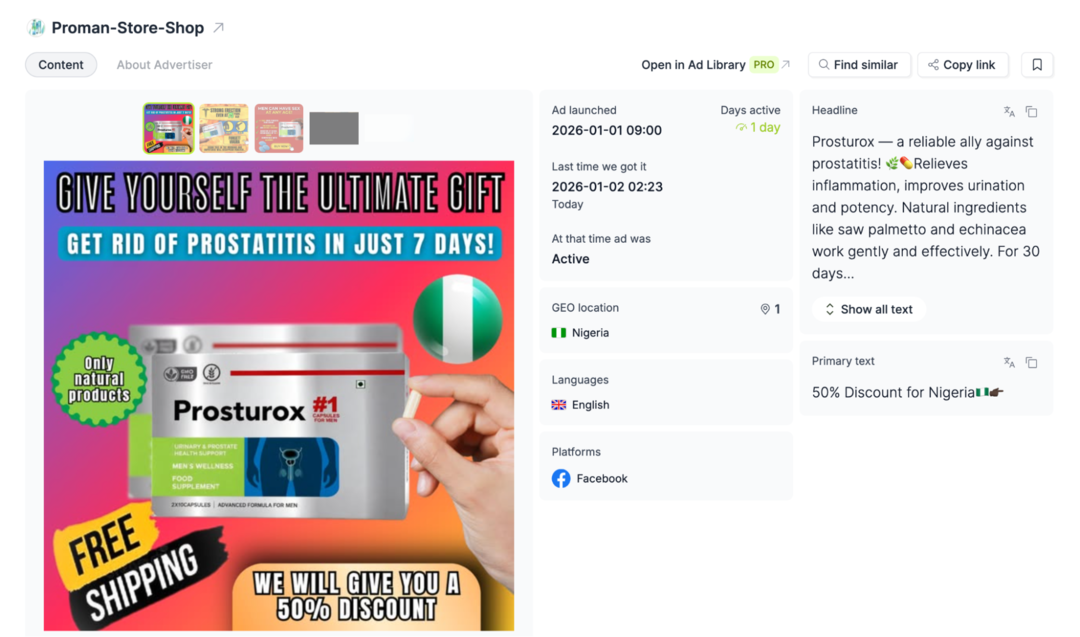
Task: Click the Facebook platform icon
Action: (x=561, y=479)
